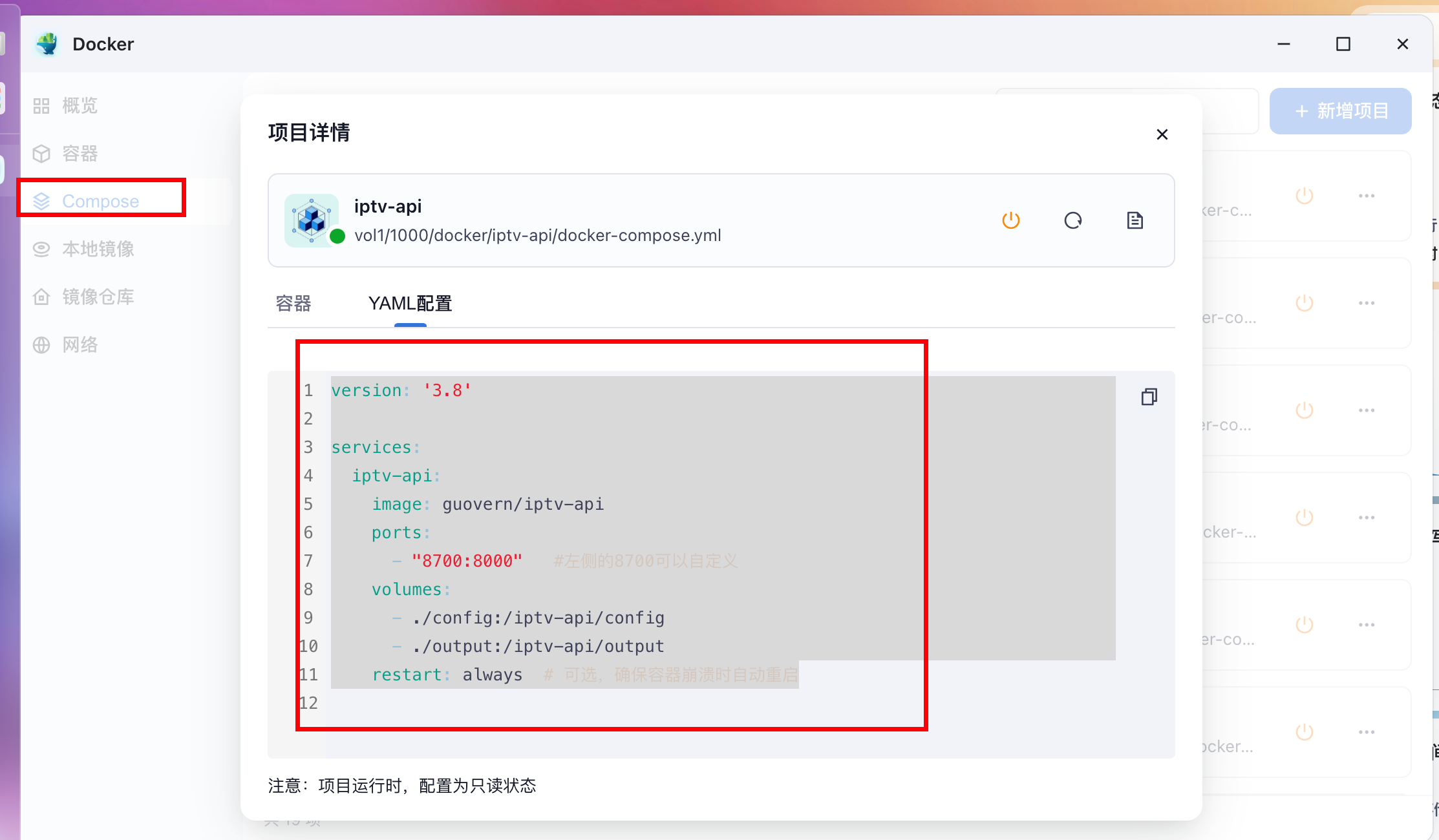Image resolution: width=1439 pixels, height=840 pixels.
Task: Click the version: '3.8' line
Action: tap(401, 390)
